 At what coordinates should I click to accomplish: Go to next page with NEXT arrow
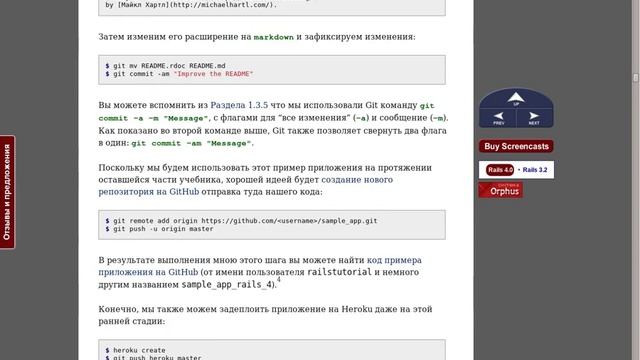(534, 118)
